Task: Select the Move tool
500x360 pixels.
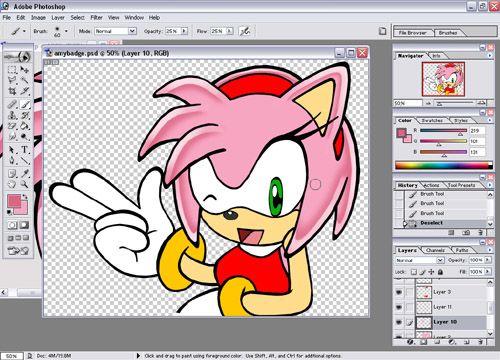Action: [x=25, y=70]
